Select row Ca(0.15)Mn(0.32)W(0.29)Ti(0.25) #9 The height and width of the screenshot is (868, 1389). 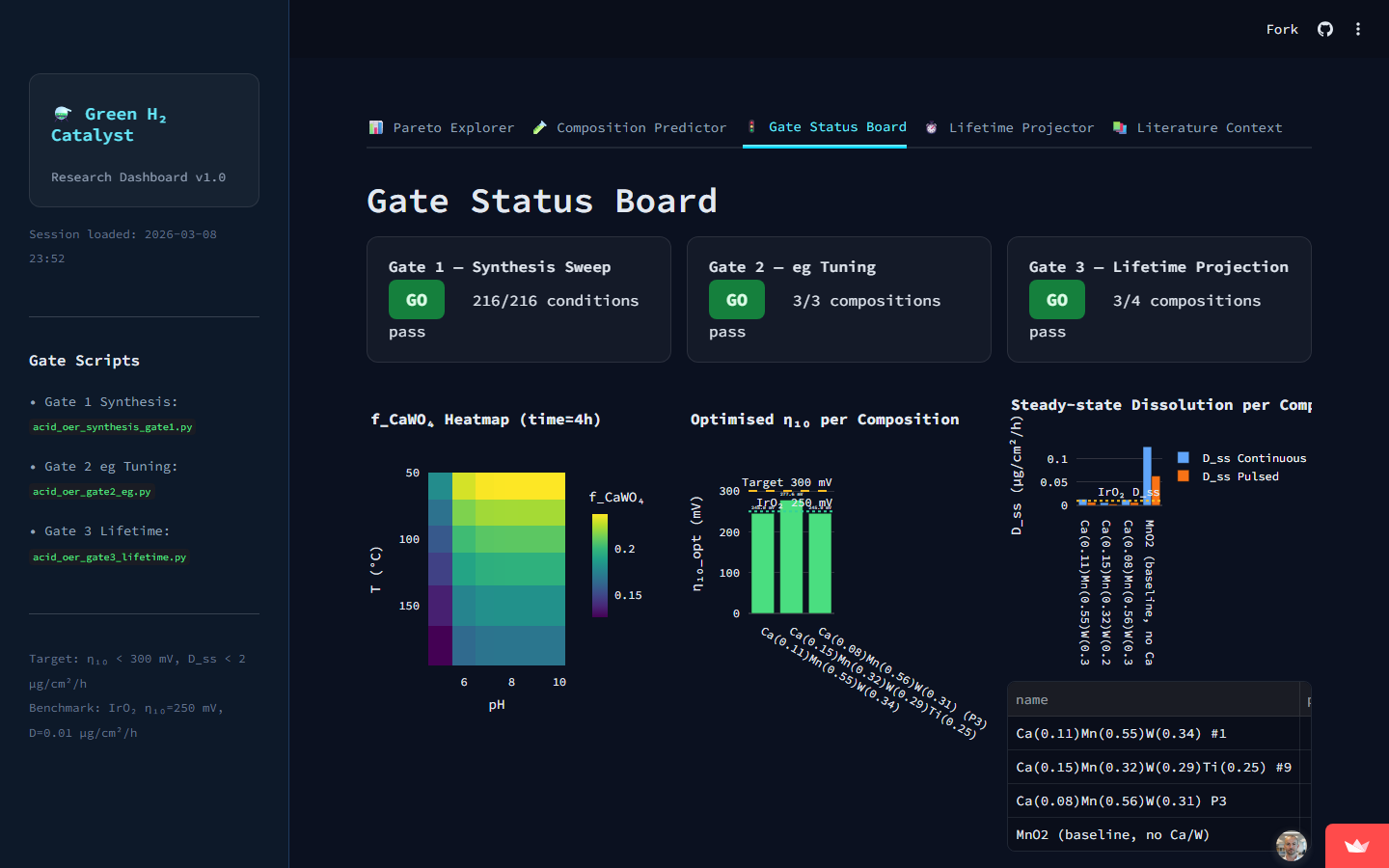[1154, 767]
